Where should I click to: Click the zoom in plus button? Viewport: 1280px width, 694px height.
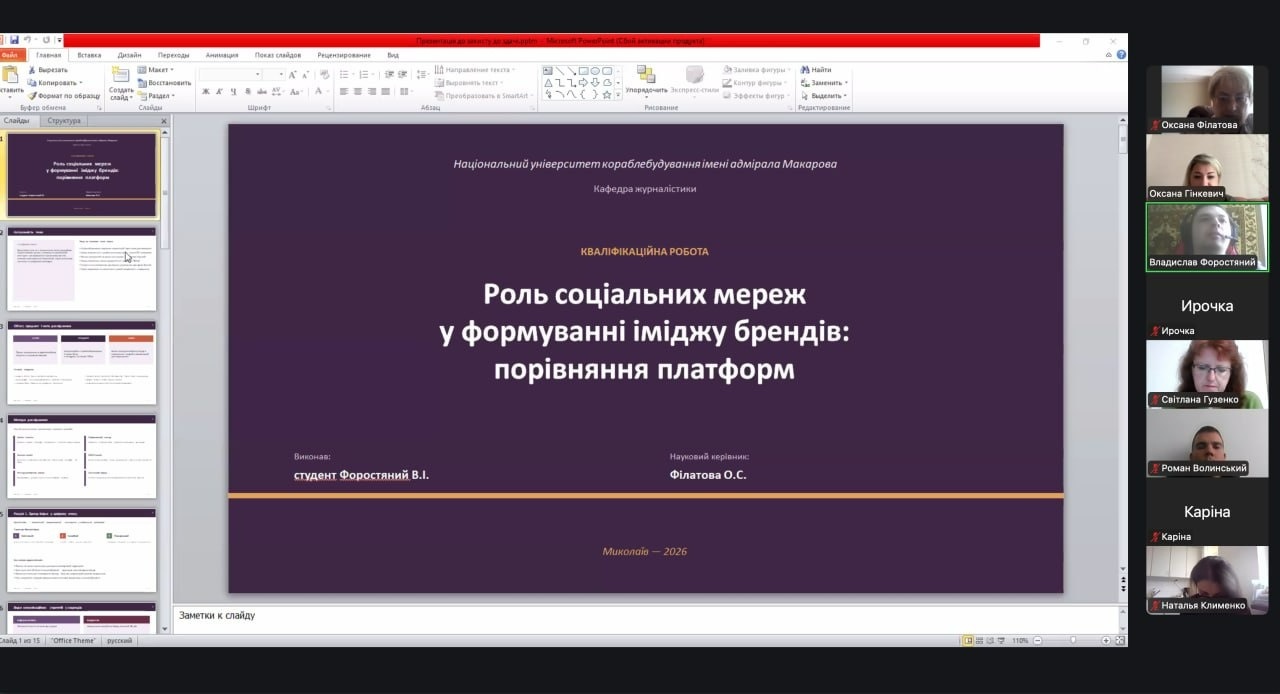click(x=1106, y=640)
